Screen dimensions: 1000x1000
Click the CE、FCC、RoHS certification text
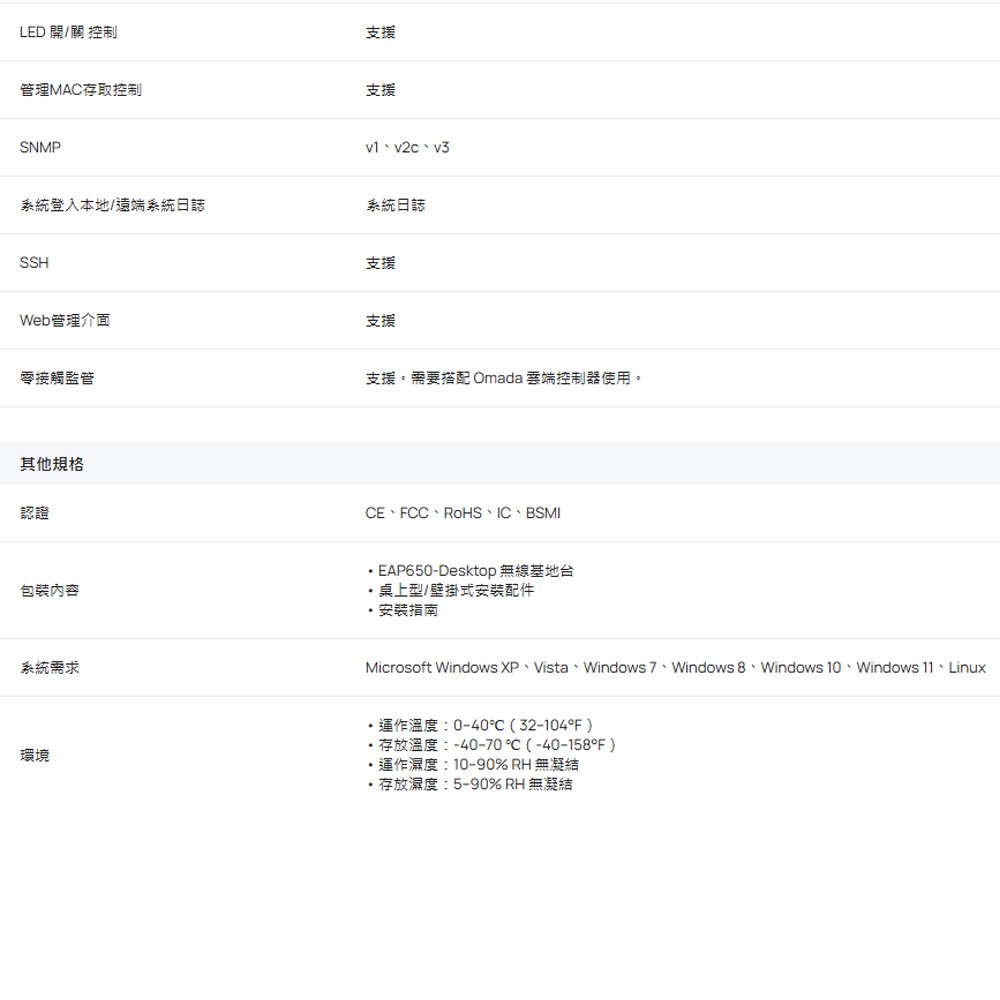pyautogui.click(x=463, y=512)
